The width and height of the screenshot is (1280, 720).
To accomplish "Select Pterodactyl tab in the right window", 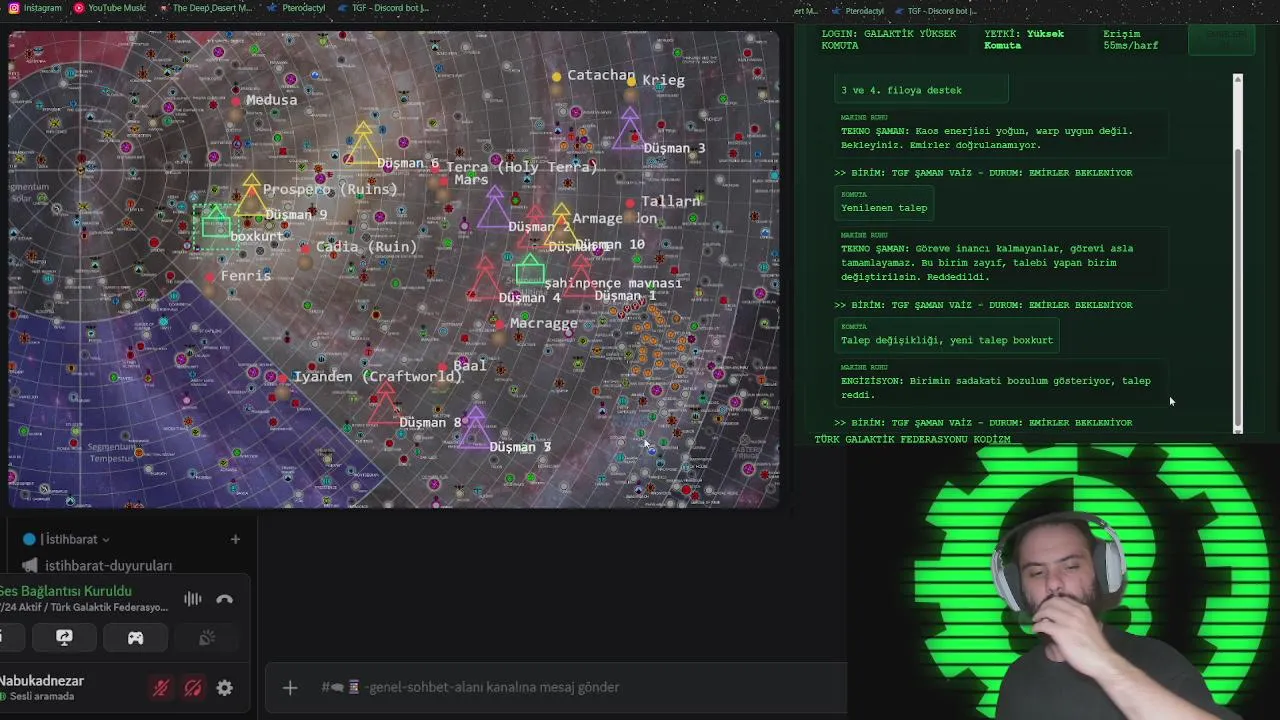I will (856, 11).
